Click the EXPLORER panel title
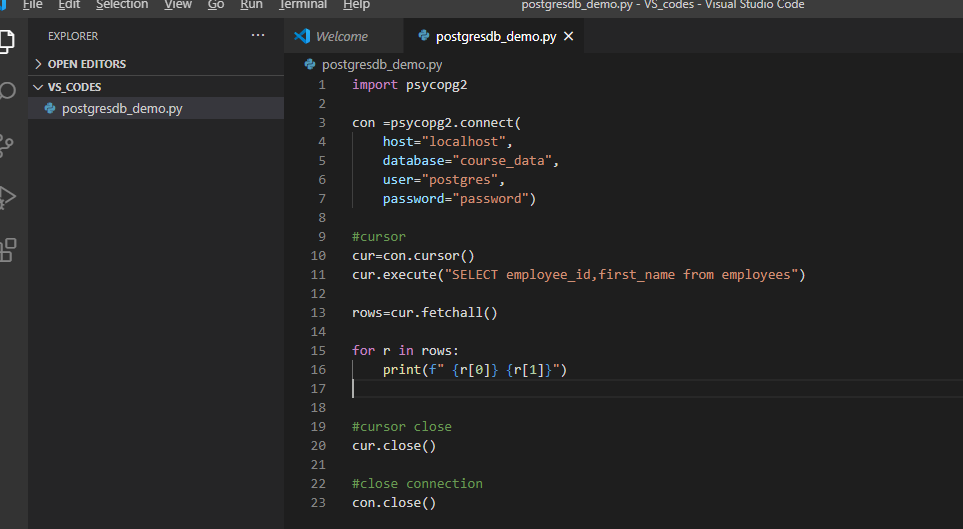Viewport: 963px width, 529px height. click(x=73, y=36)
